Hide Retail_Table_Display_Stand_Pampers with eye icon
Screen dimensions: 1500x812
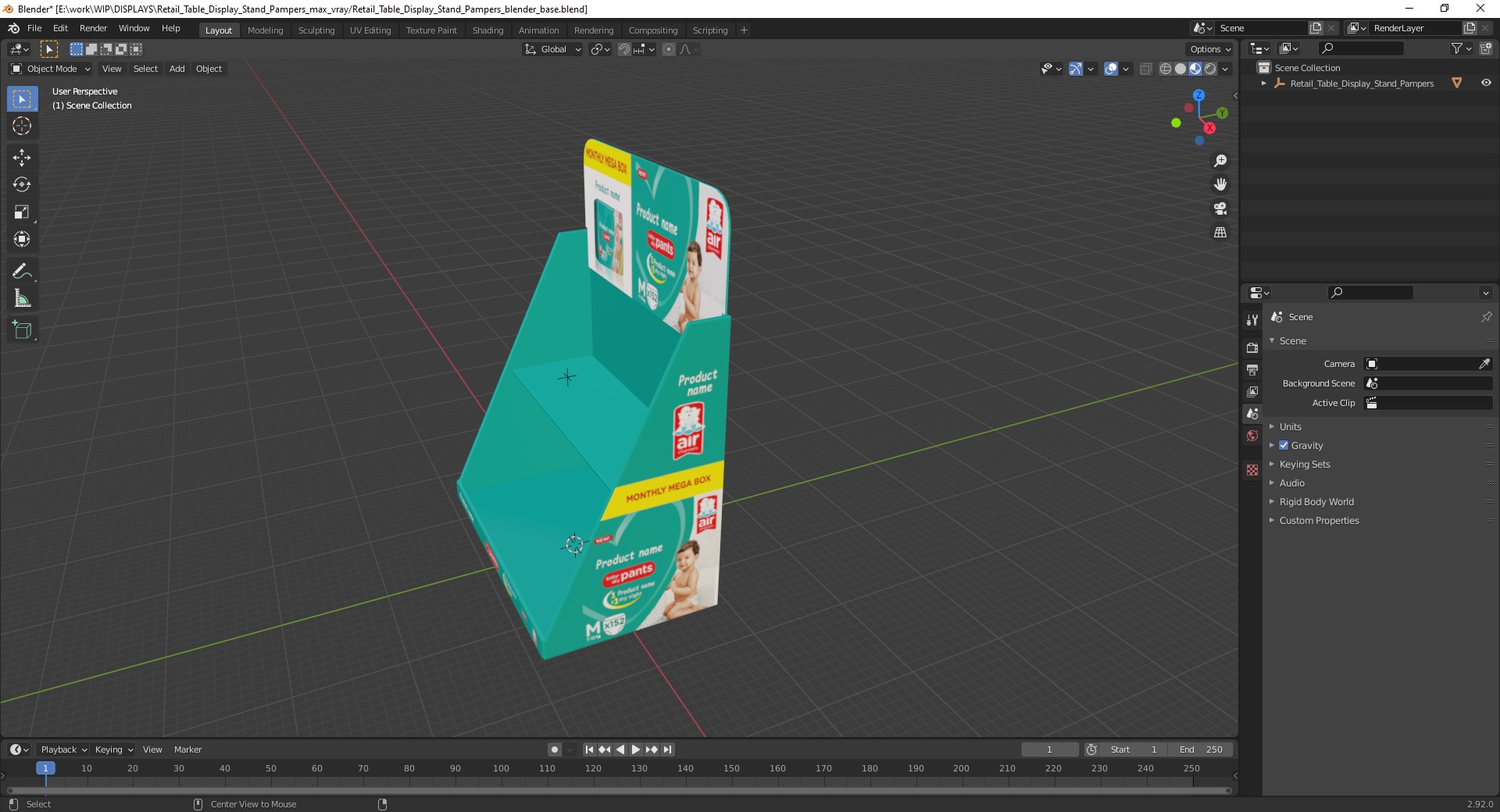point(1486,83)
